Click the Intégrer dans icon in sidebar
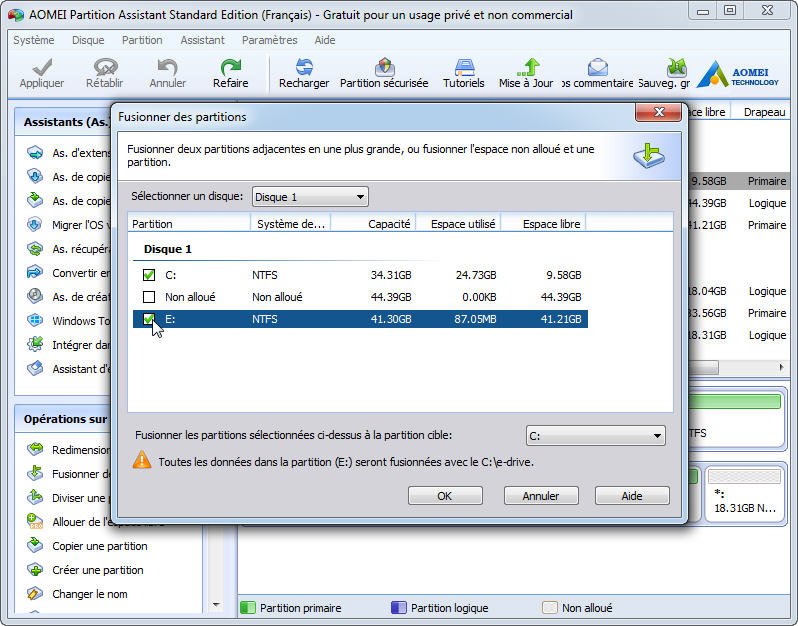This screenshot has width=798, height=626. (x=35, y=344)
